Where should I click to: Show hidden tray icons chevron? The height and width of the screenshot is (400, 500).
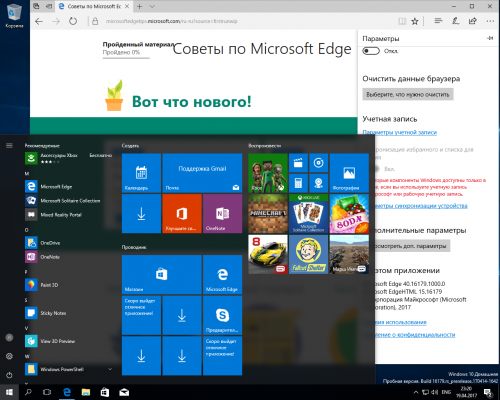tap(416, 392)
